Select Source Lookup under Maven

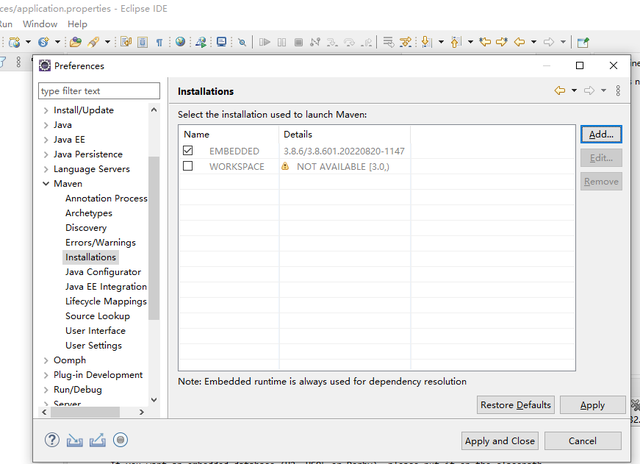pyautogui.click(x=98, y=316)
